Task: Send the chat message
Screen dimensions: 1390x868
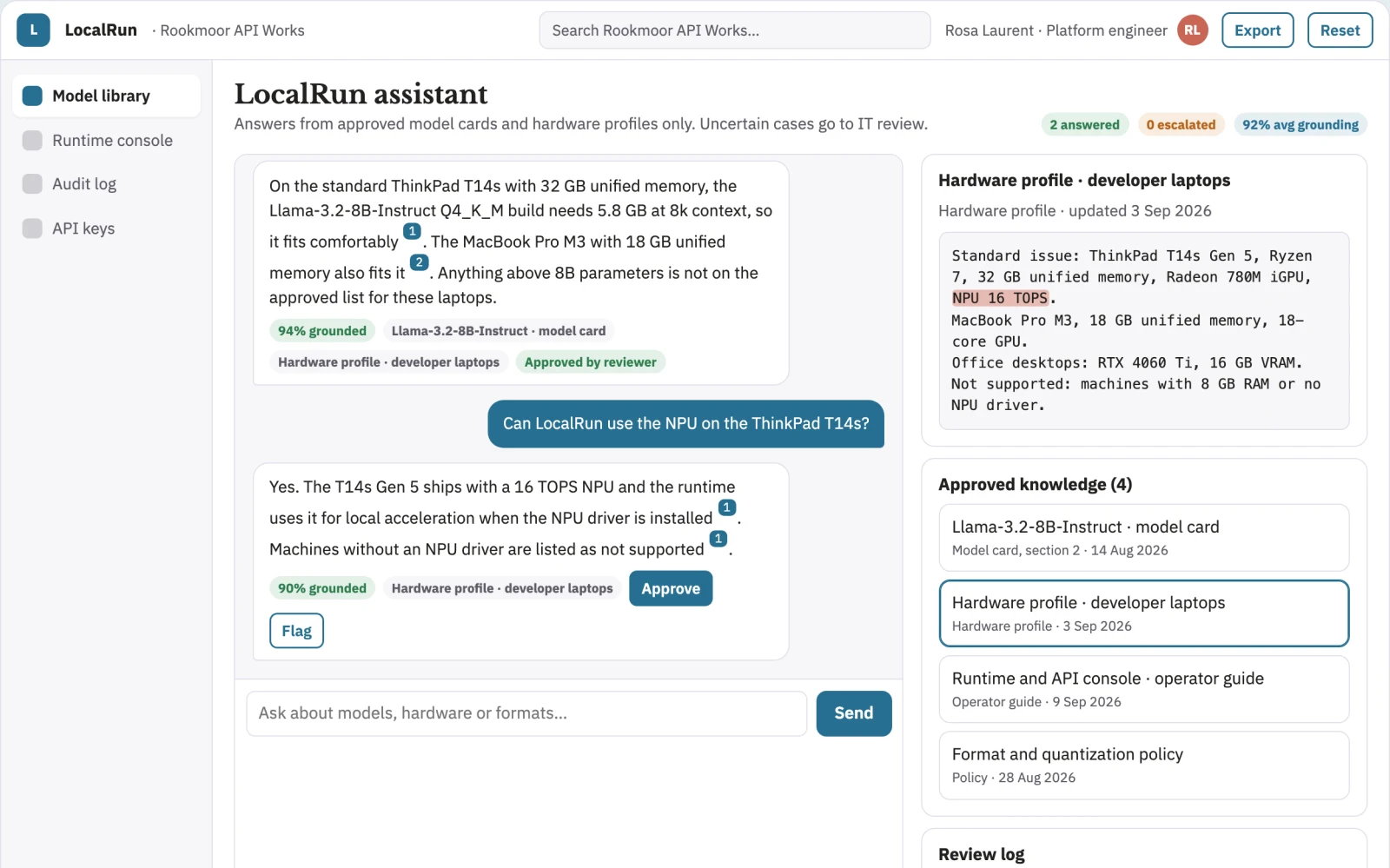Action: (854, 713)
